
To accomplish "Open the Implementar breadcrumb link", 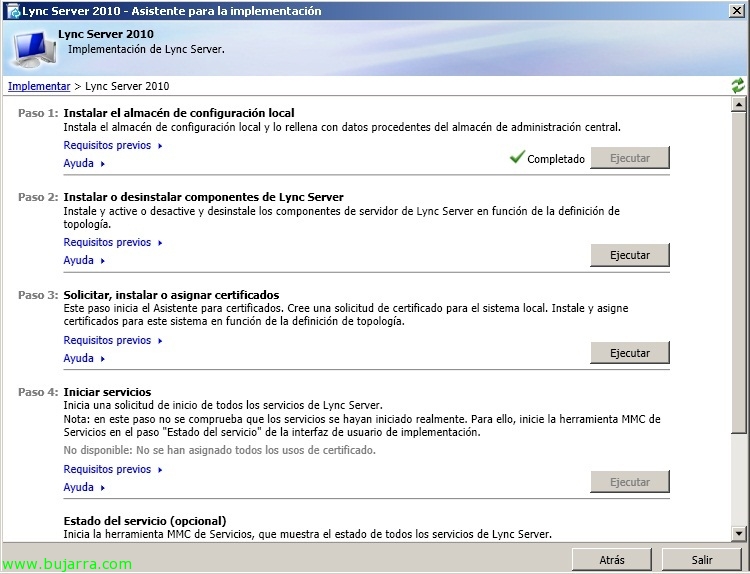I will coord(39,86).
